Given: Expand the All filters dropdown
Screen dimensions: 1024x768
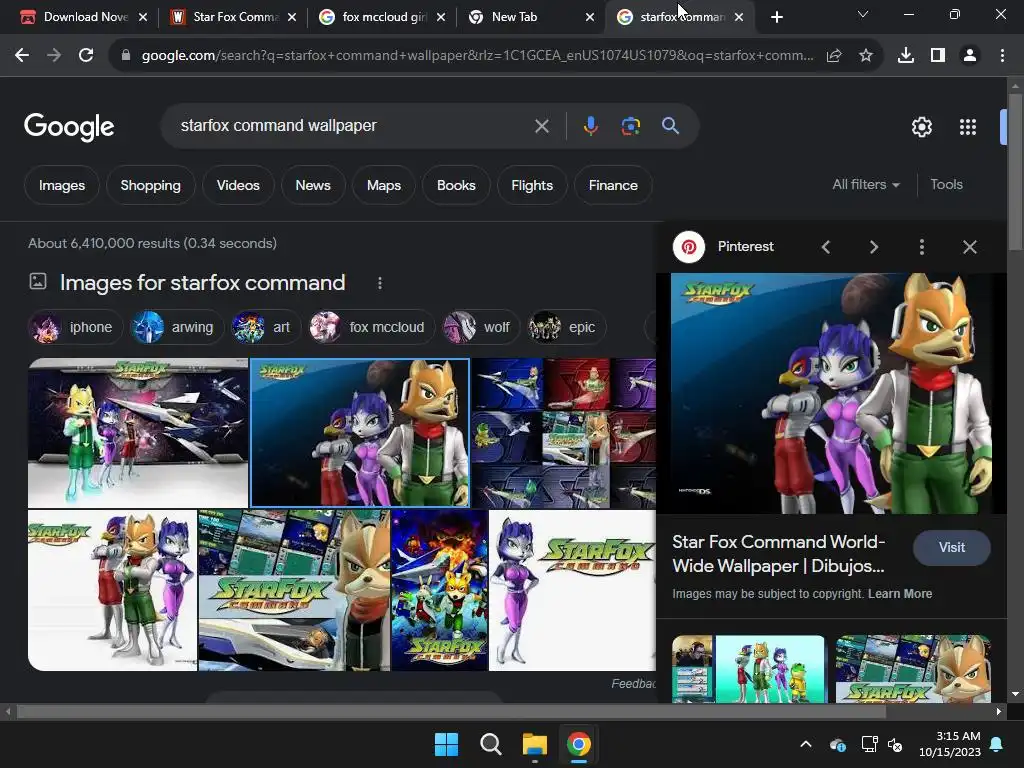Looking at the screenshot, I should pos(866,185).
